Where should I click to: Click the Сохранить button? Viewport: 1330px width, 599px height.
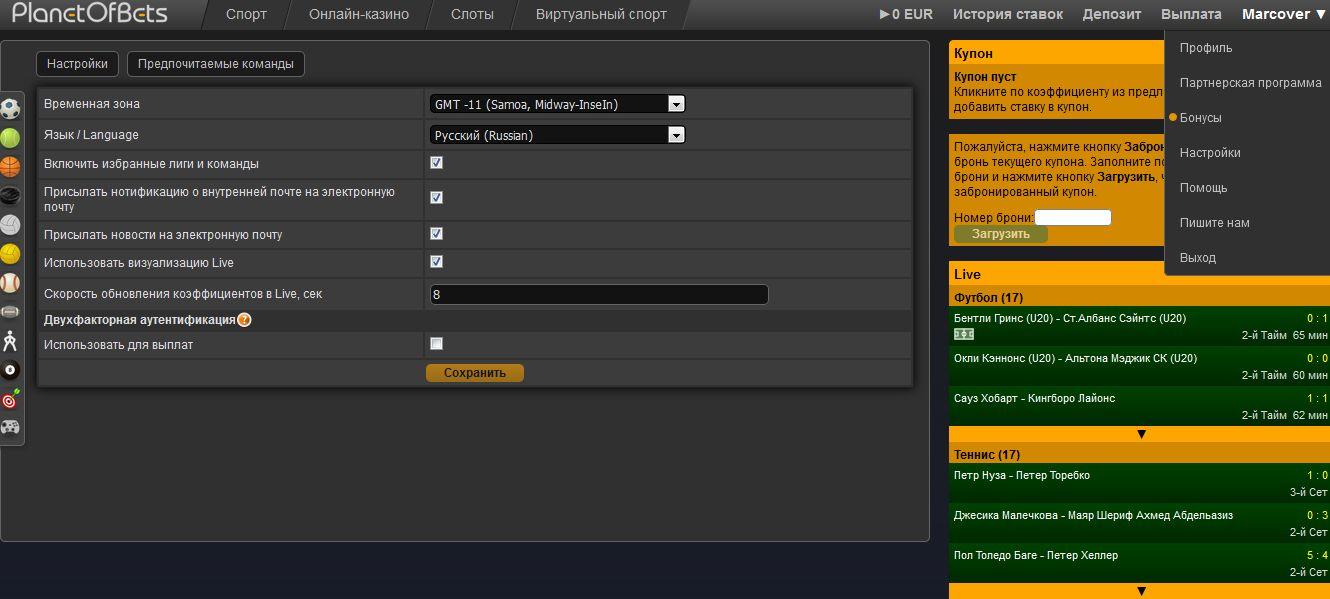[475, 373]
